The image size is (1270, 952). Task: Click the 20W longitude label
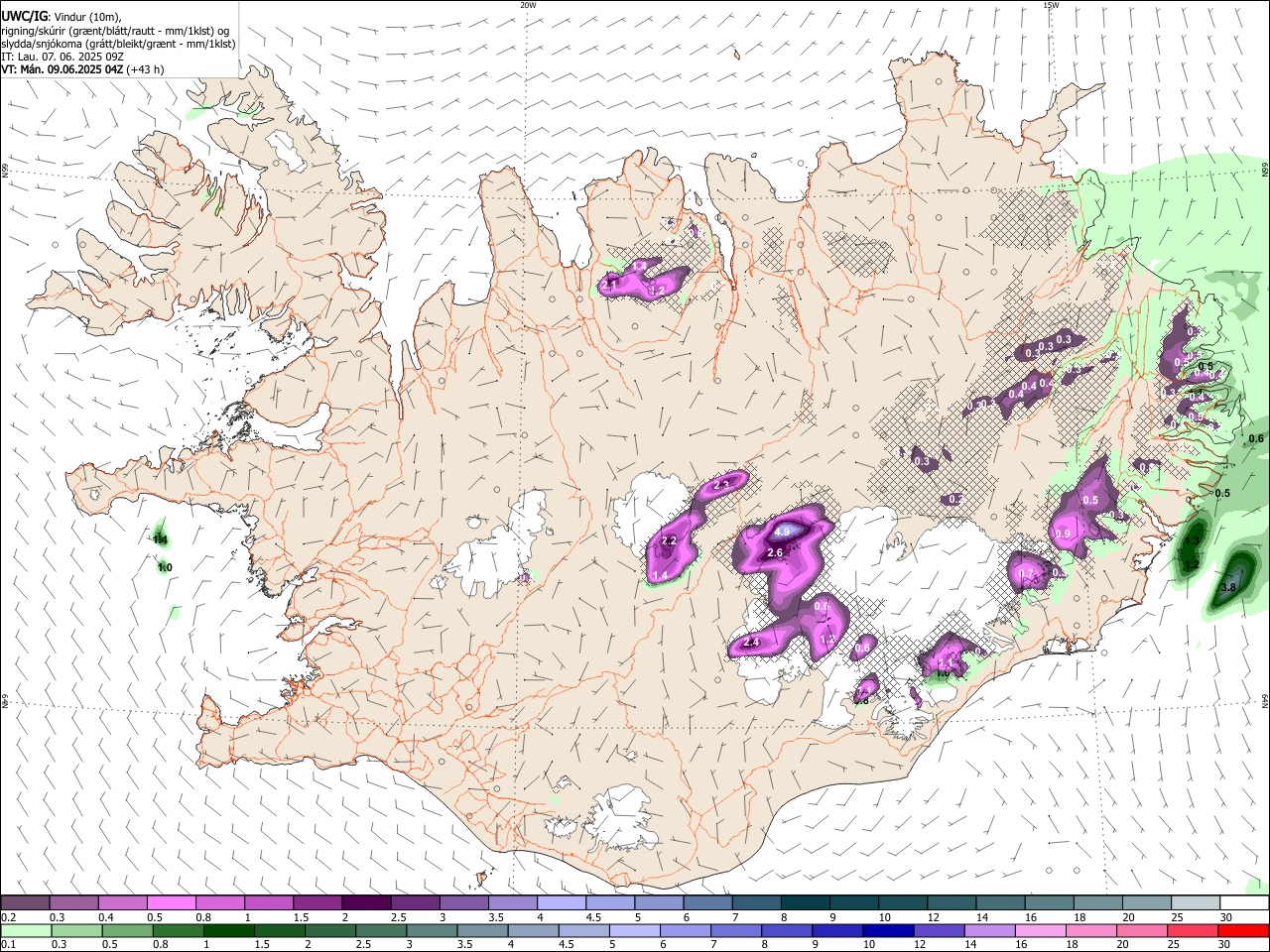(x=528, y=5)
